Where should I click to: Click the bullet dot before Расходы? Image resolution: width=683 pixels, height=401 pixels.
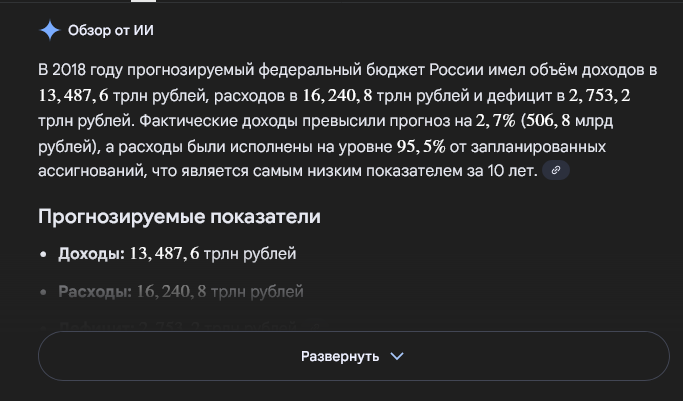(x=44, y=293)
